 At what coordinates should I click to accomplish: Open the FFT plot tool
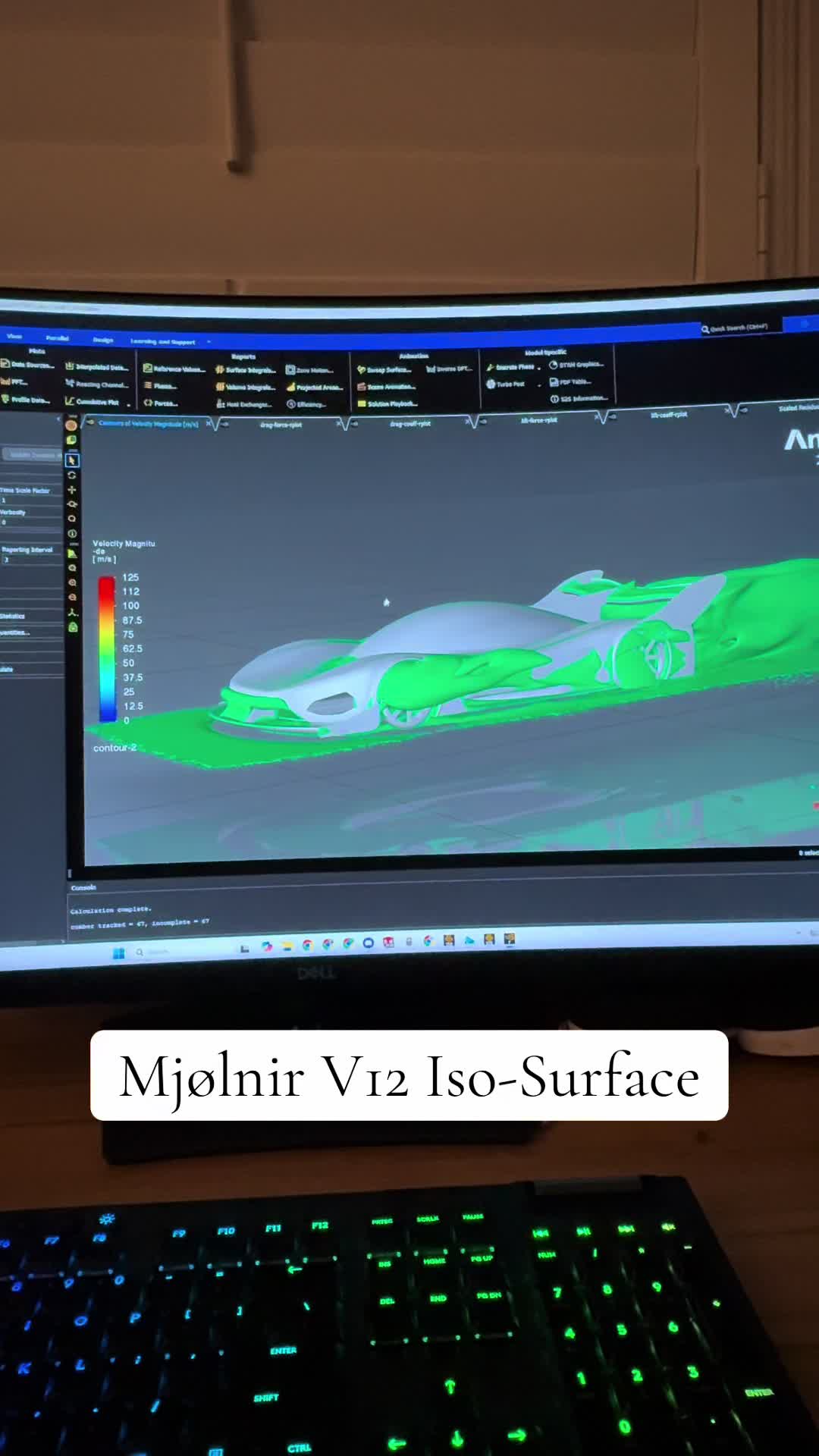[14, 381]
